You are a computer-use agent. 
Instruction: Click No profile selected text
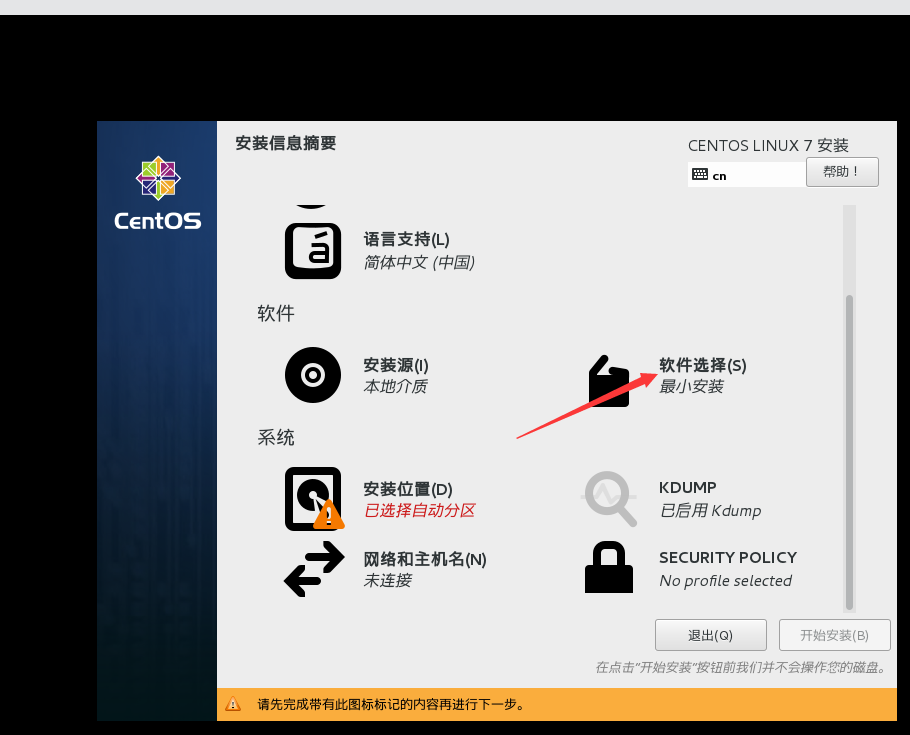click(x=725, y=581)
